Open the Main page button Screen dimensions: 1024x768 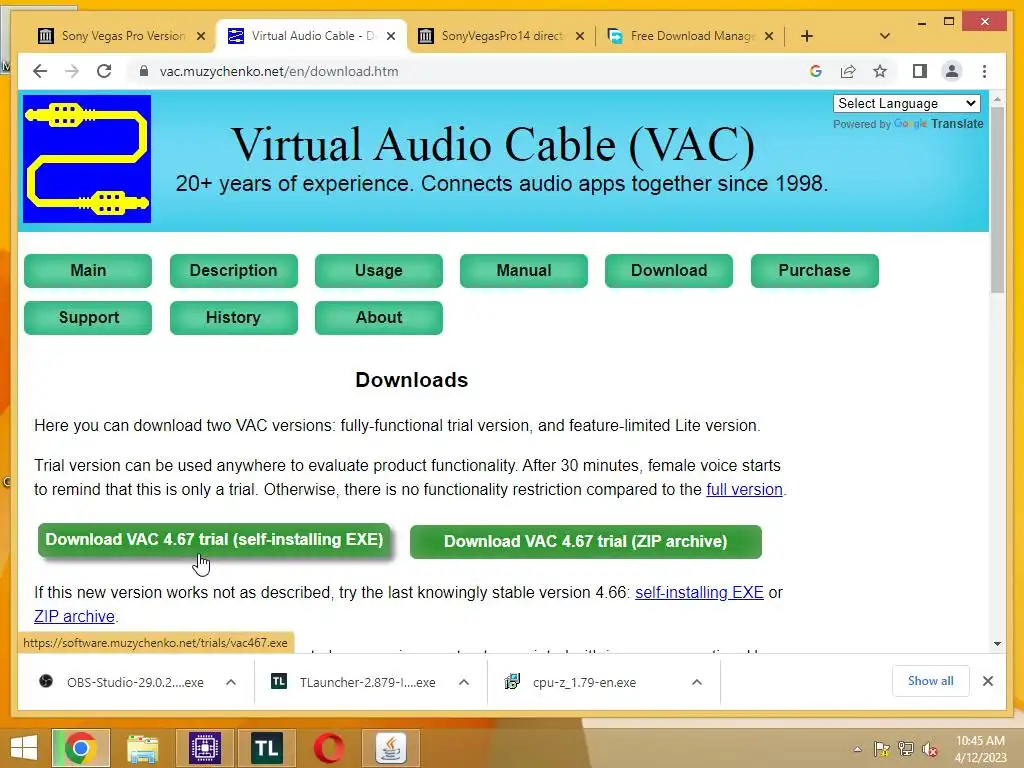(88, 270)
